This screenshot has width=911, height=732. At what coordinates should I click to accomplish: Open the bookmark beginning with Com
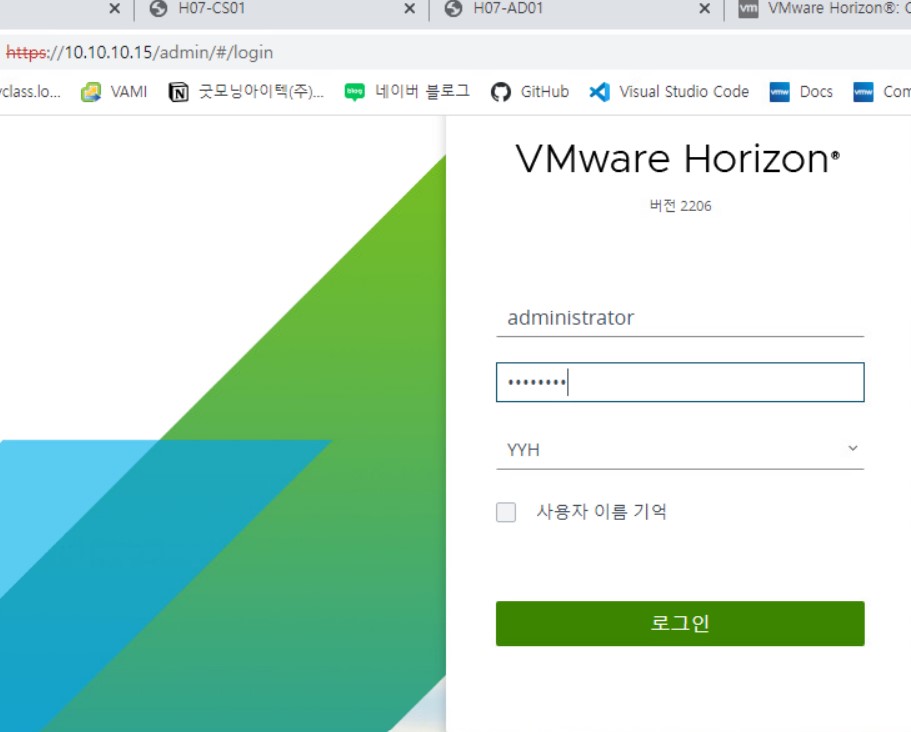coord(881,92)
